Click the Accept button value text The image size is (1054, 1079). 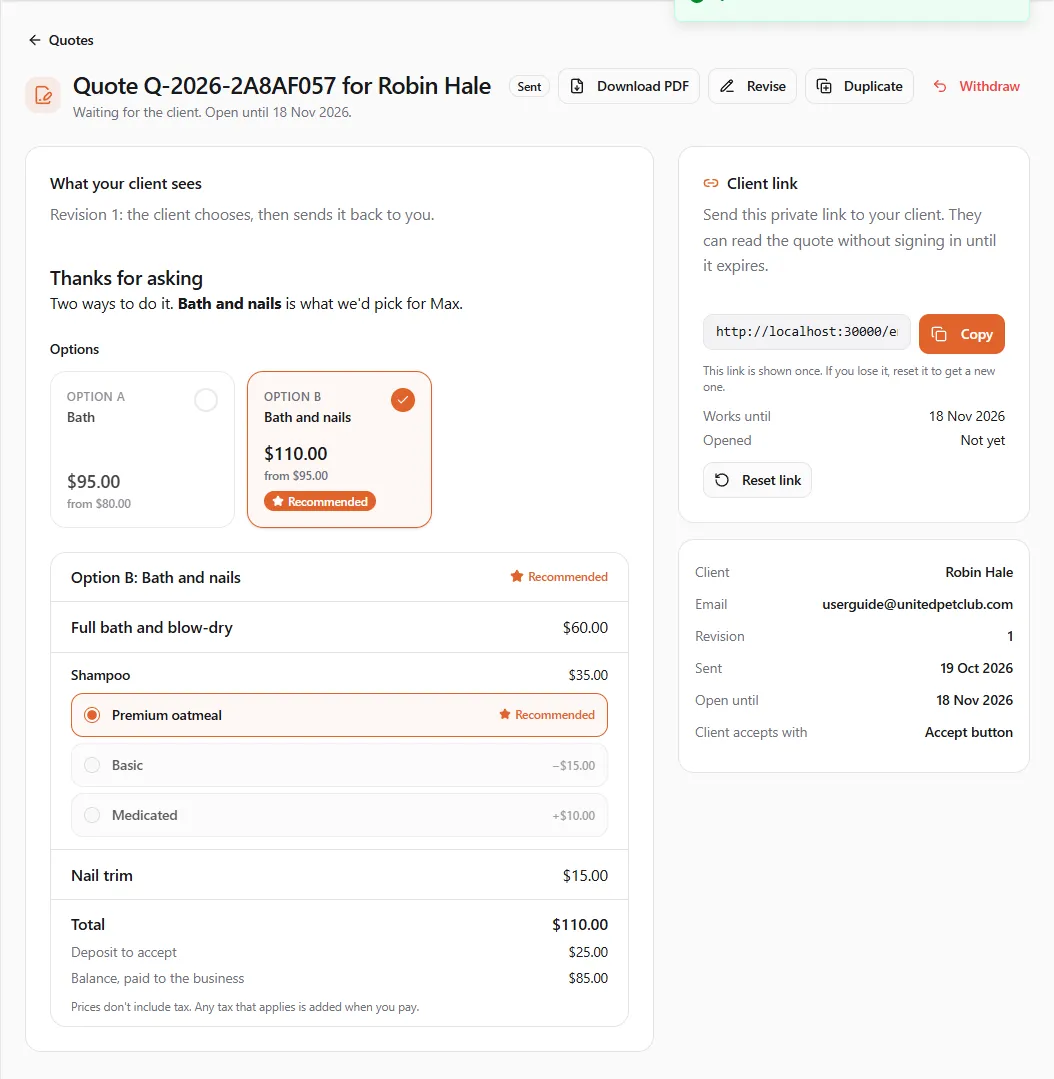[x=969, y=732]
